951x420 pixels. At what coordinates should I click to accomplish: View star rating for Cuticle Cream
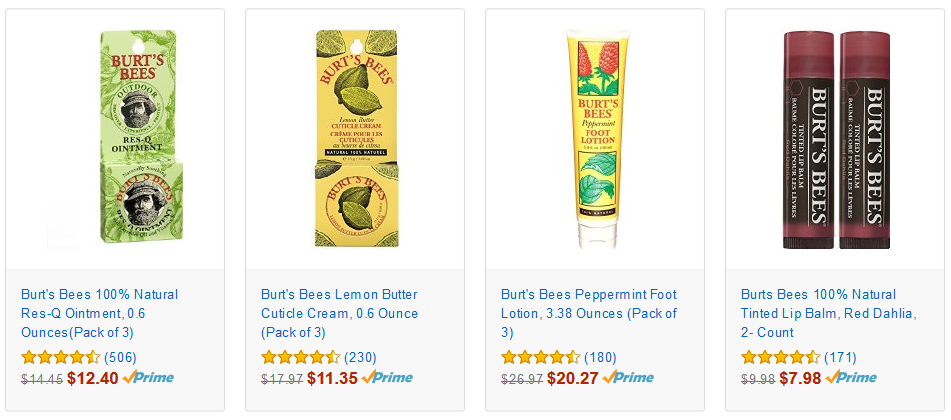[x=300, y=357]
